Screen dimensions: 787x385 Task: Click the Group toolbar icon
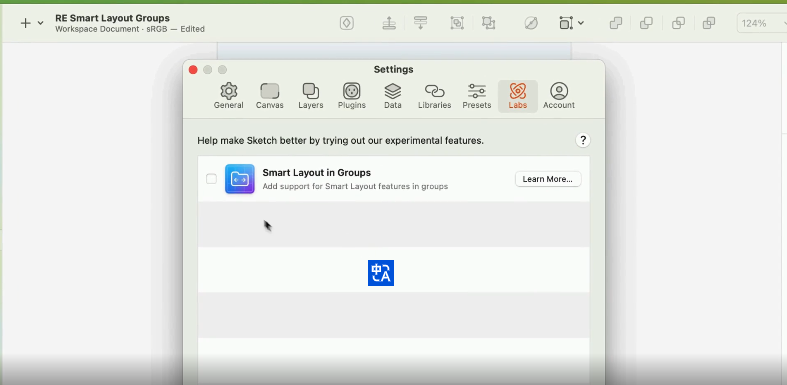click(x=457, y=23)
